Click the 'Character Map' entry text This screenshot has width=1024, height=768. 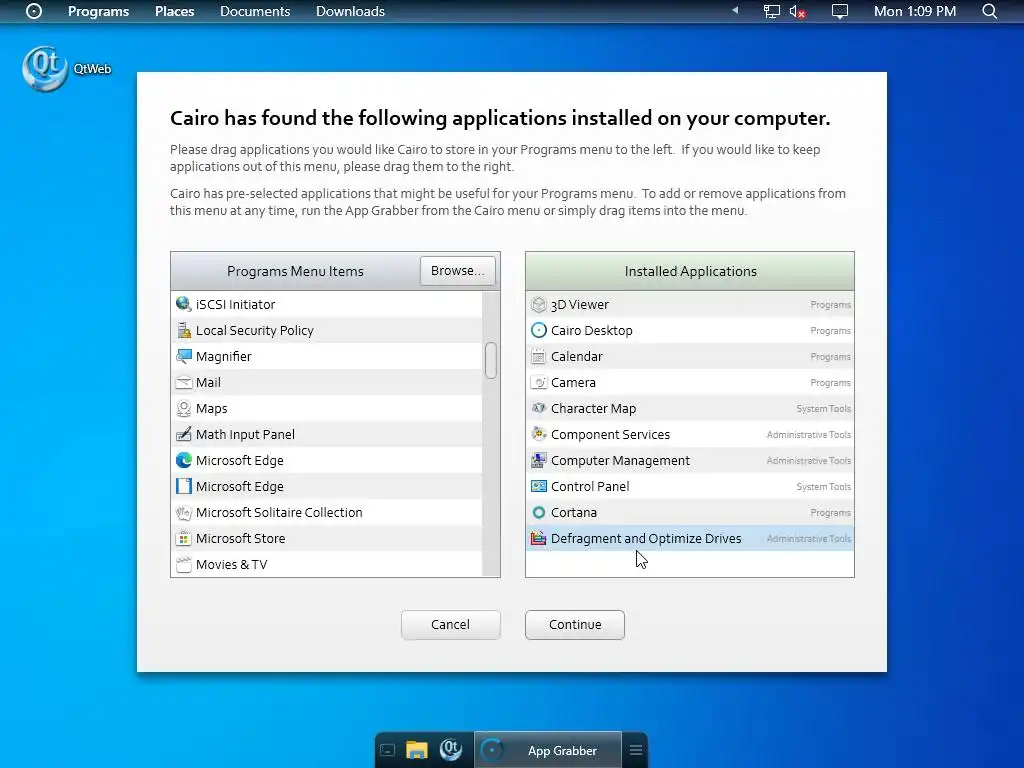[x=593, y=409]
